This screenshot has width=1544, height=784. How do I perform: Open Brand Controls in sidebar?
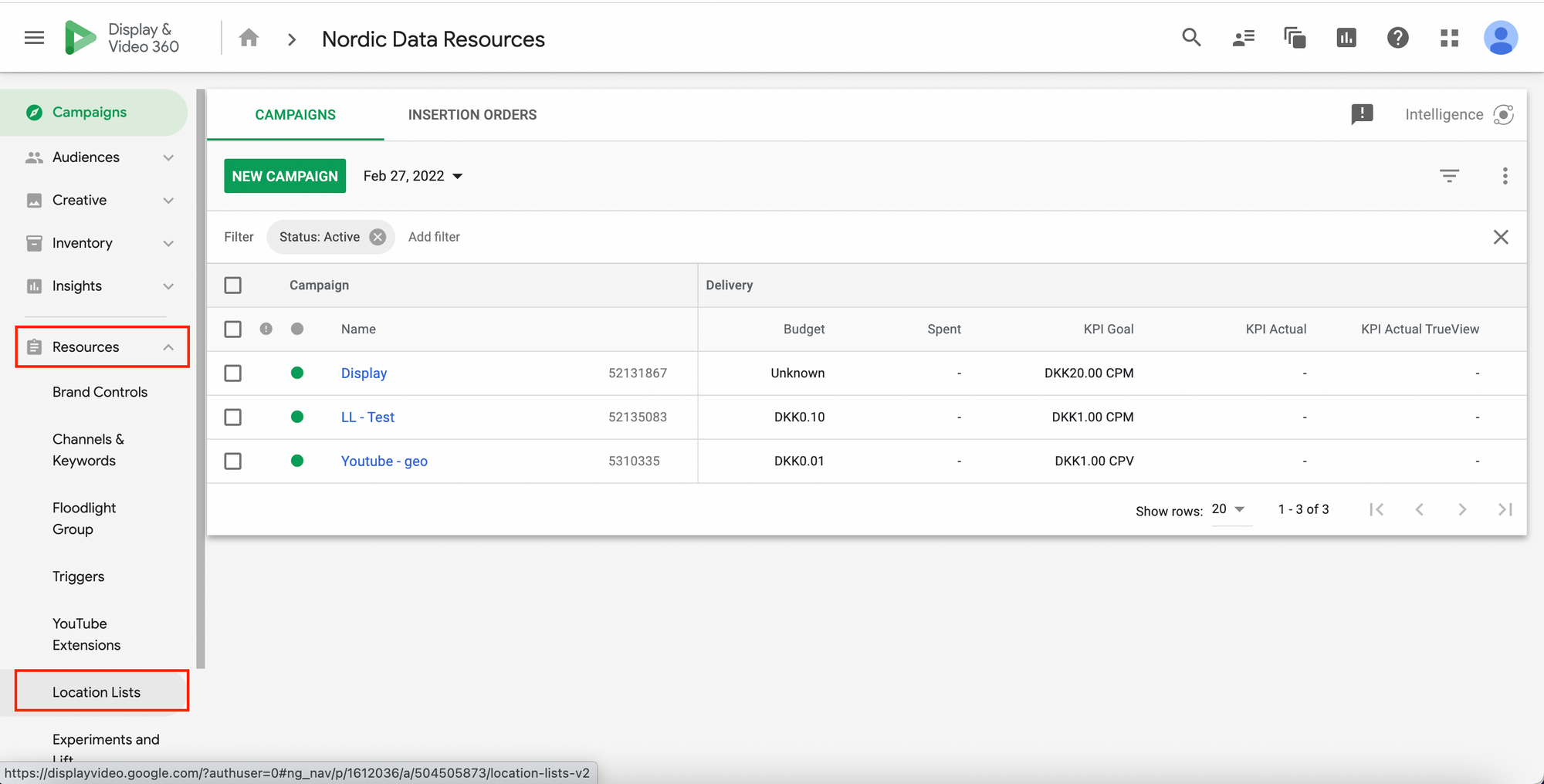[100, 392]
